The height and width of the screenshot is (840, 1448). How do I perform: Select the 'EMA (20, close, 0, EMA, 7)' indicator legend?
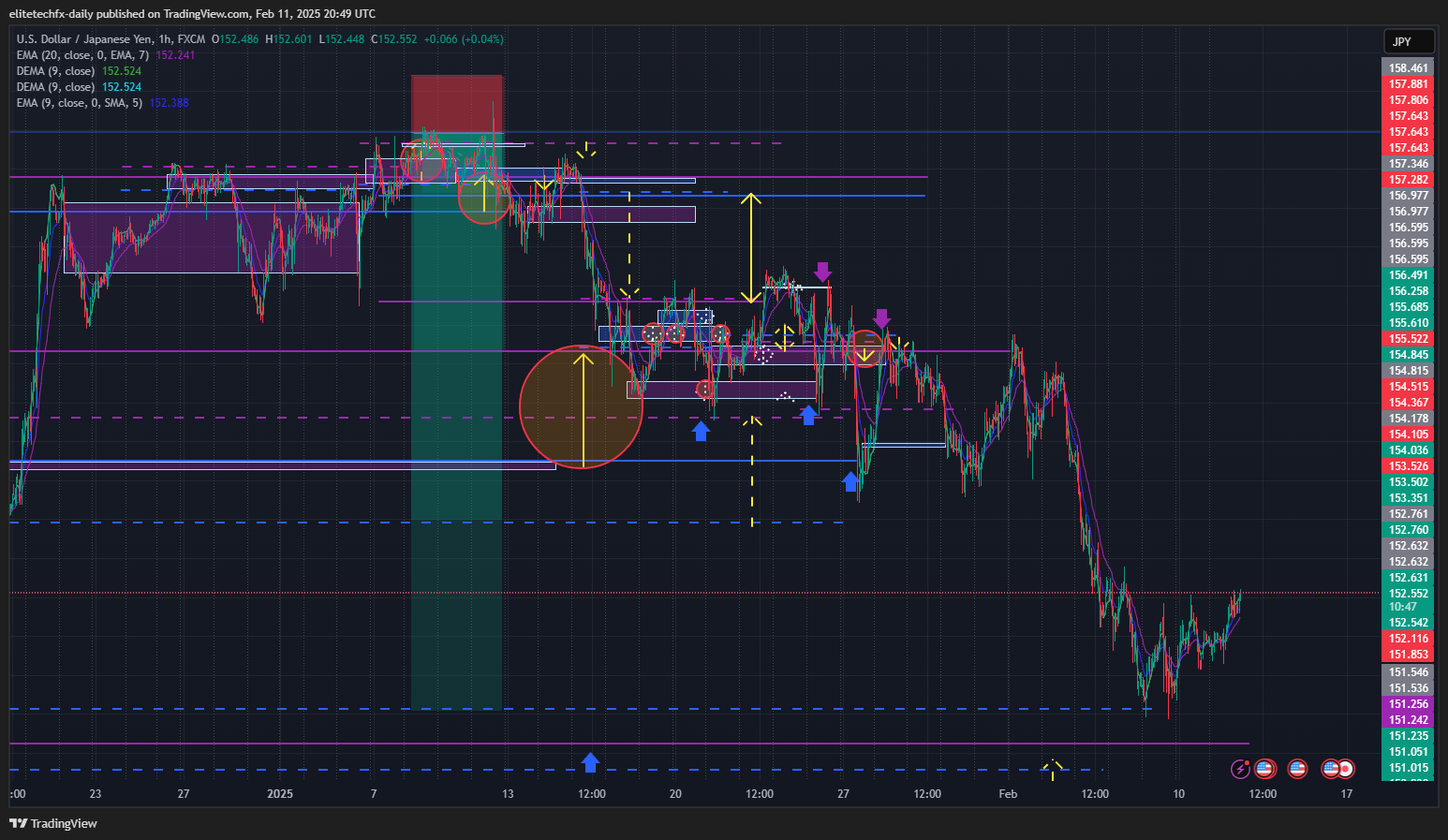point(82,55)
